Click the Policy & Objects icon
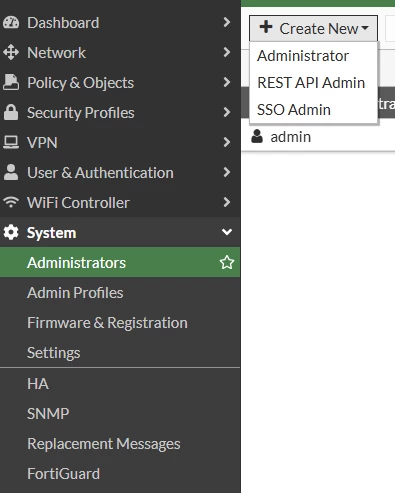Viewport: 395px width, 493px height. (11, 83)
